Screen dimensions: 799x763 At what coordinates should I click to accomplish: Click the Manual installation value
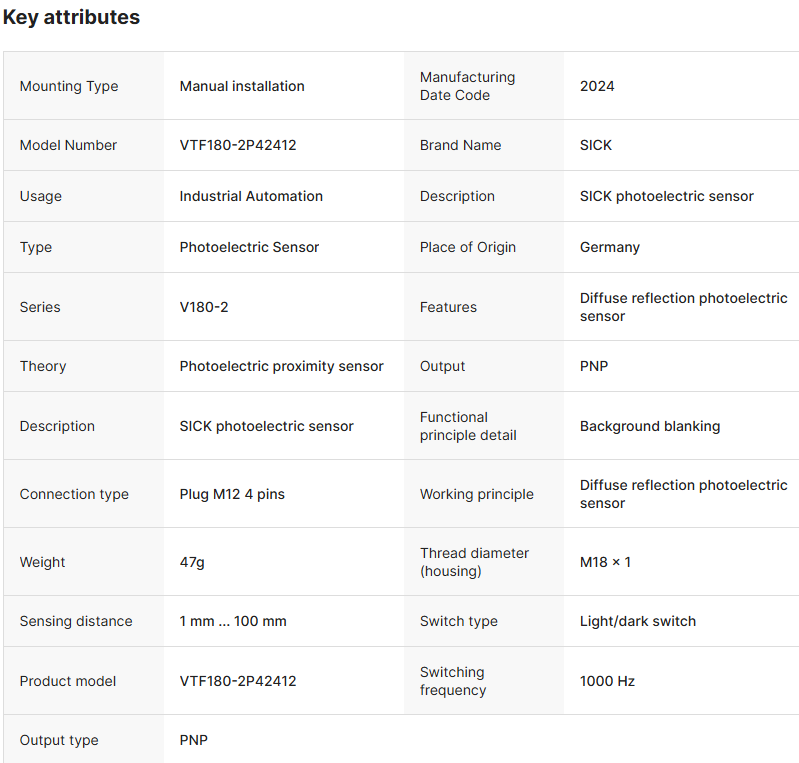[x=242, y=86]
